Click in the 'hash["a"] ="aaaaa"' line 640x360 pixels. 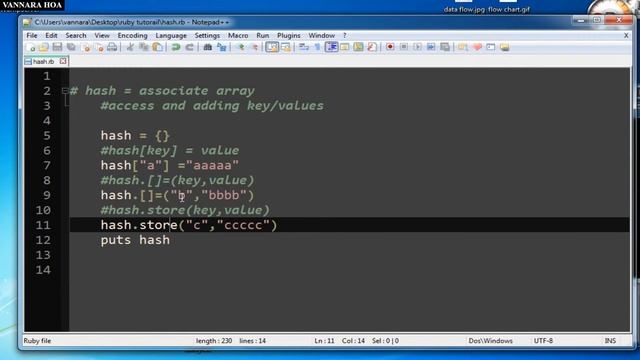click(170, 165)
